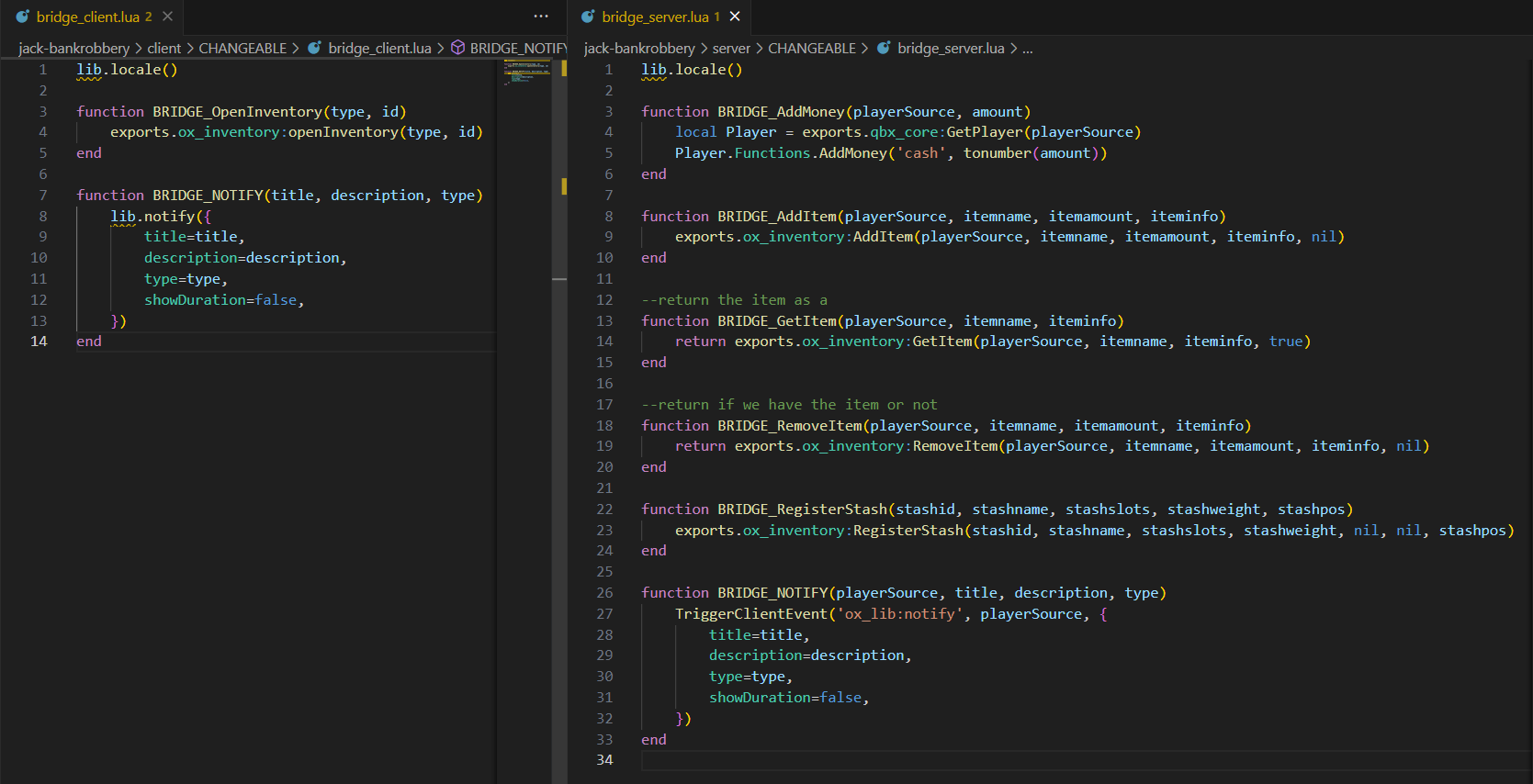Click comment '--return if we have the item or not'
The image size is (1533, 784).
click(x=789, y=404)
